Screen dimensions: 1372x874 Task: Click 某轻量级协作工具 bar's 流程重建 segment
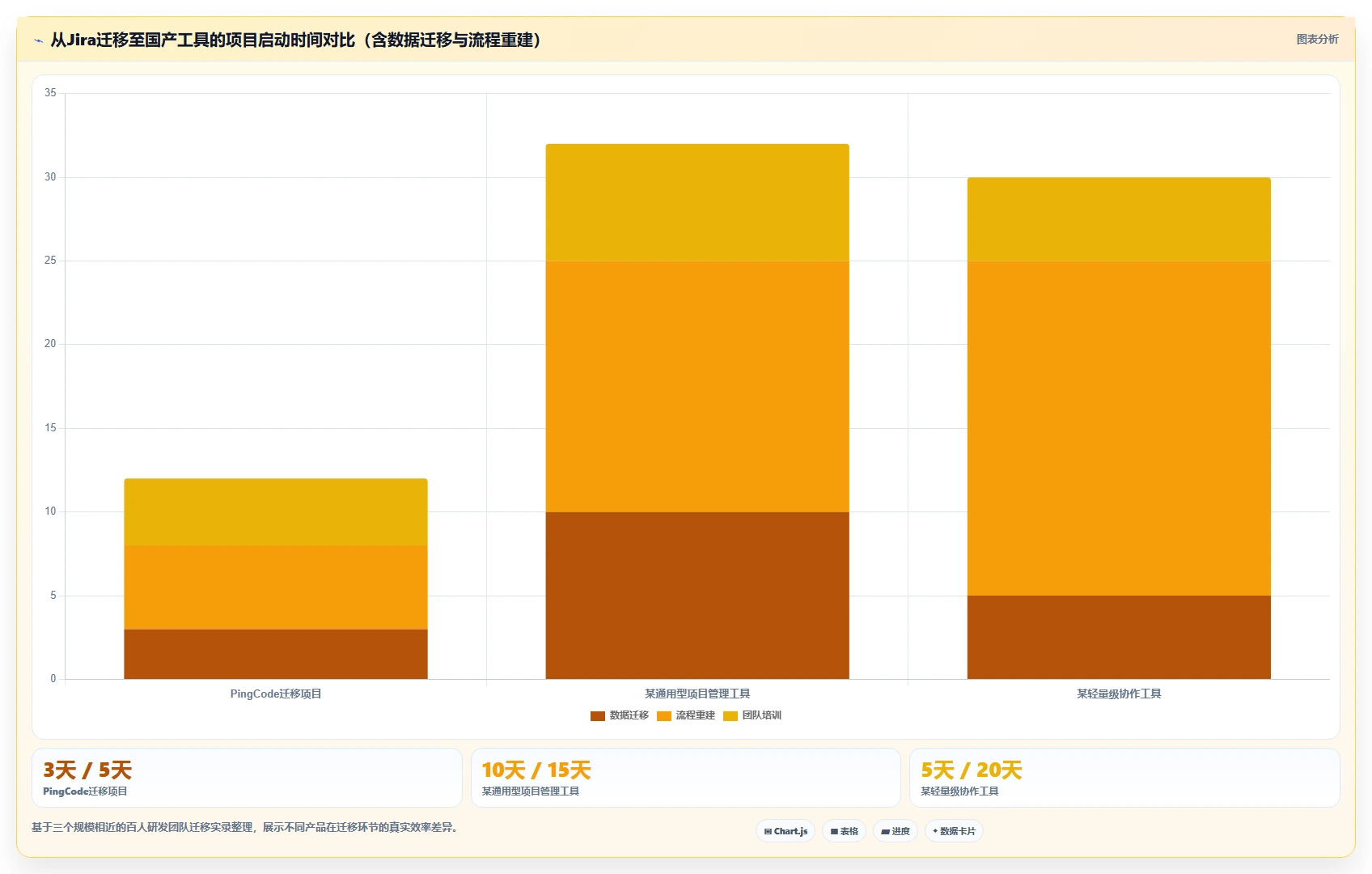1119,428
